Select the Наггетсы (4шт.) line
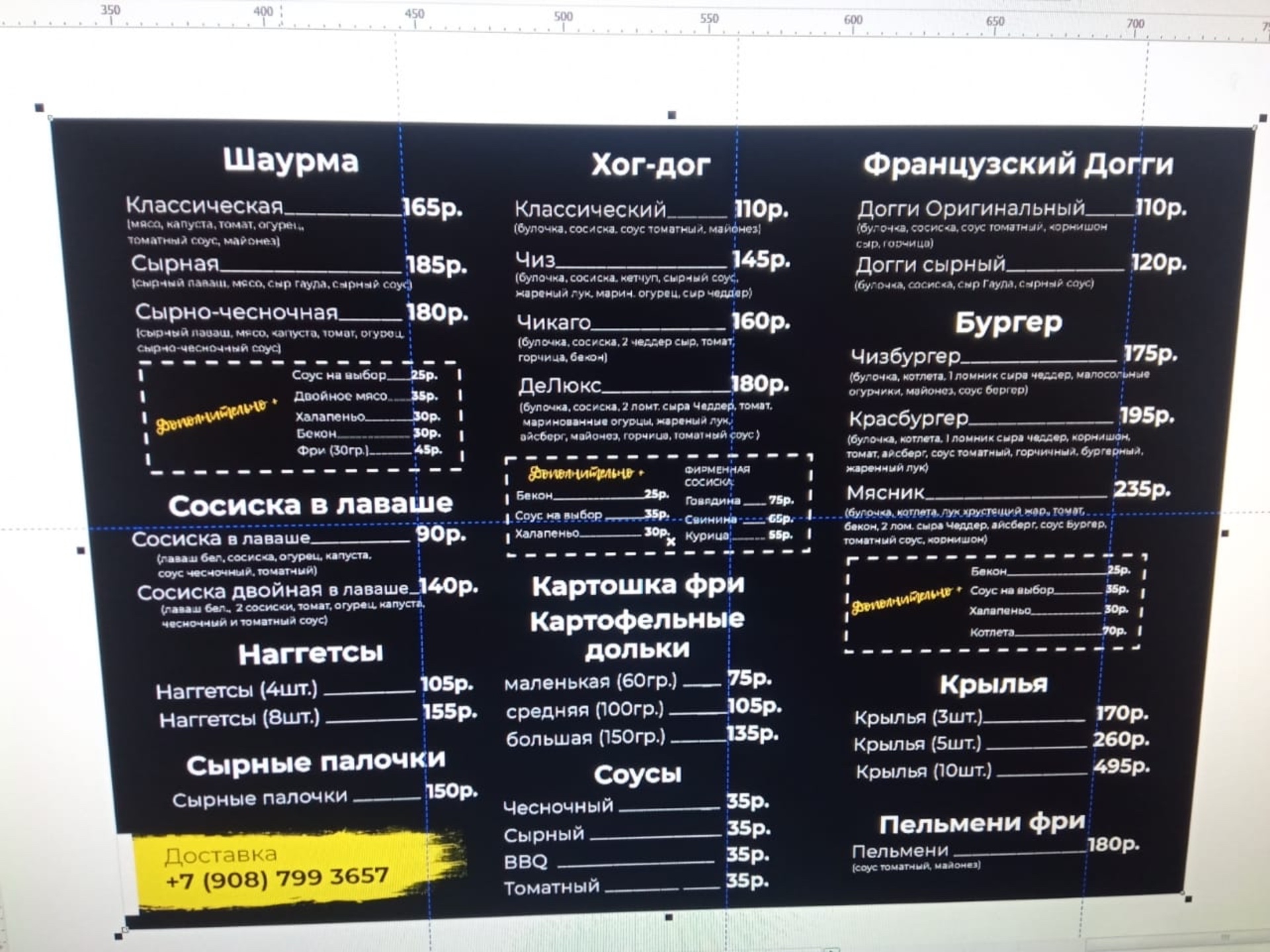This screenshot has height=952, width=1270. click(314, 688)
